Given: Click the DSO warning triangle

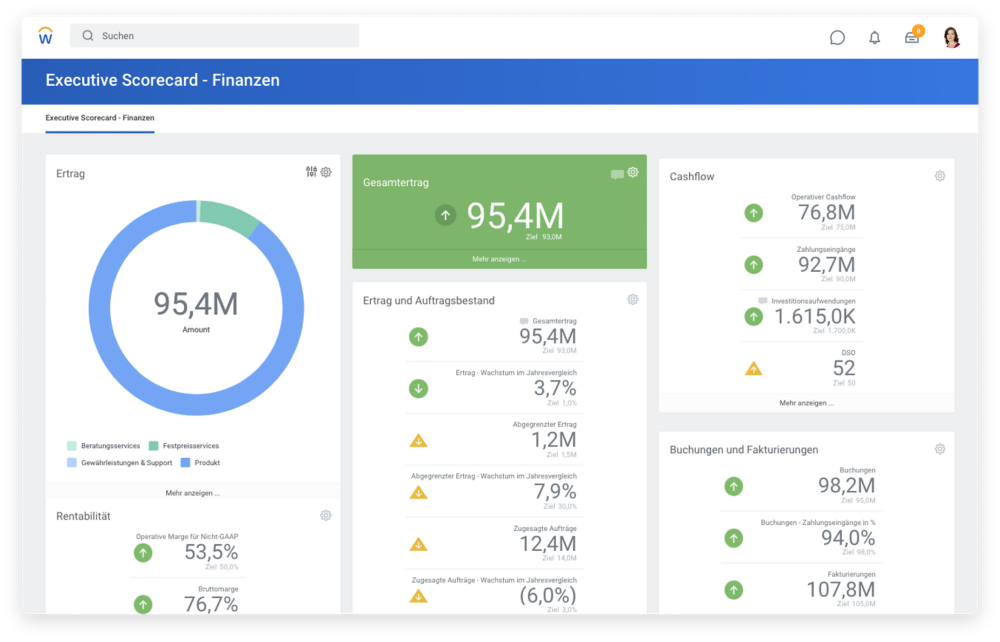Looking at the screenshot, I should tap(754, 368).
